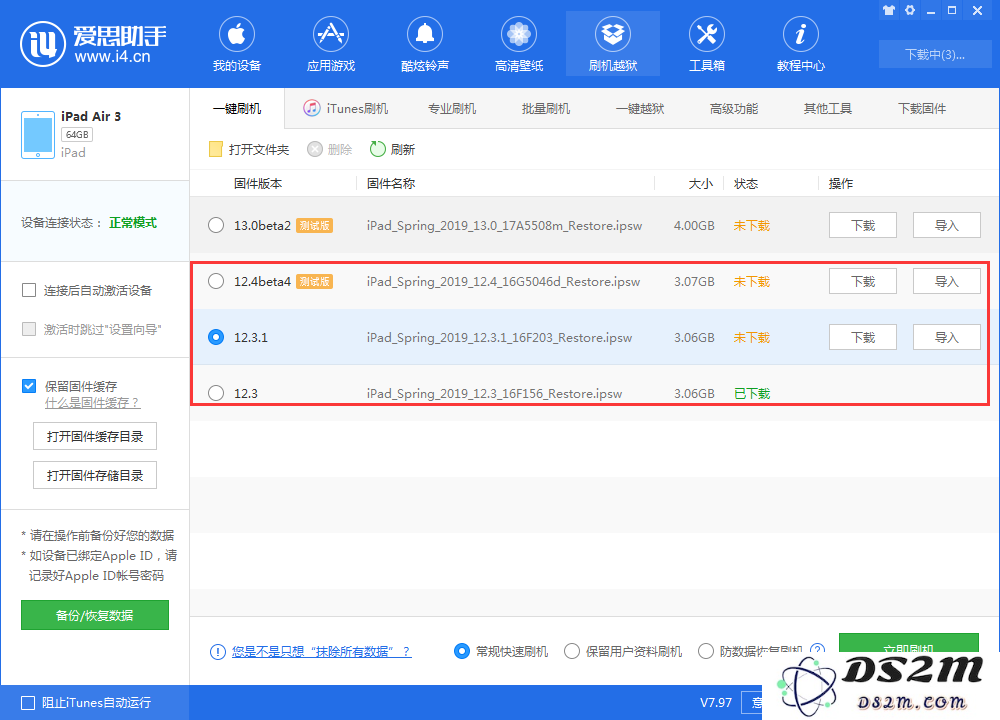This screenshot has height=720, width=1000.
Task: Open 教程中心 tutorial center
Action: pos(800,43)
